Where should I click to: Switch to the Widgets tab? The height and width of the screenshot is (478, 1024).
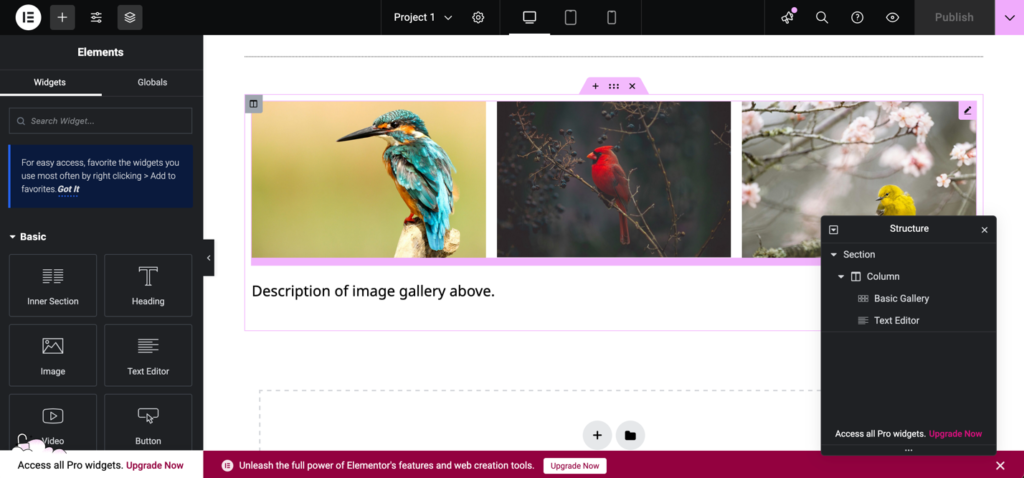50,82
